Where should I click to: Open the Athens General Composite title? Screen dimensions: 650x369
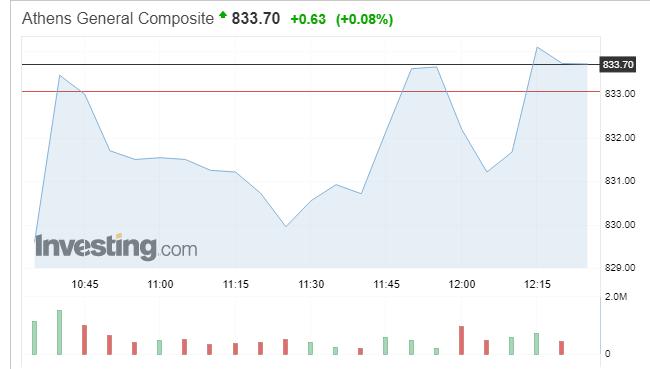click(118, 19)
